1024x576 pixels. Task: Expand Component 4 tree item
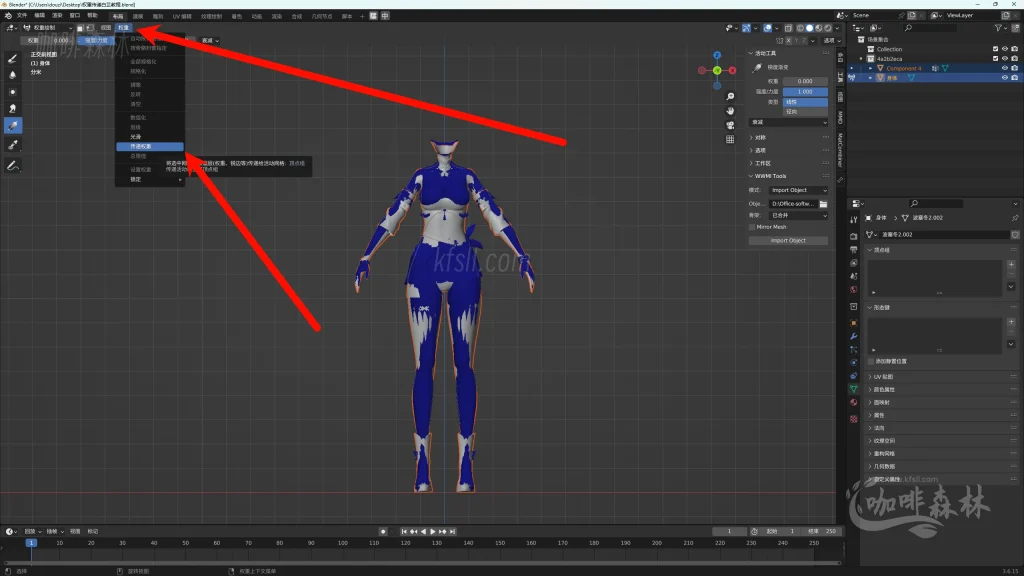click(871, 68)
